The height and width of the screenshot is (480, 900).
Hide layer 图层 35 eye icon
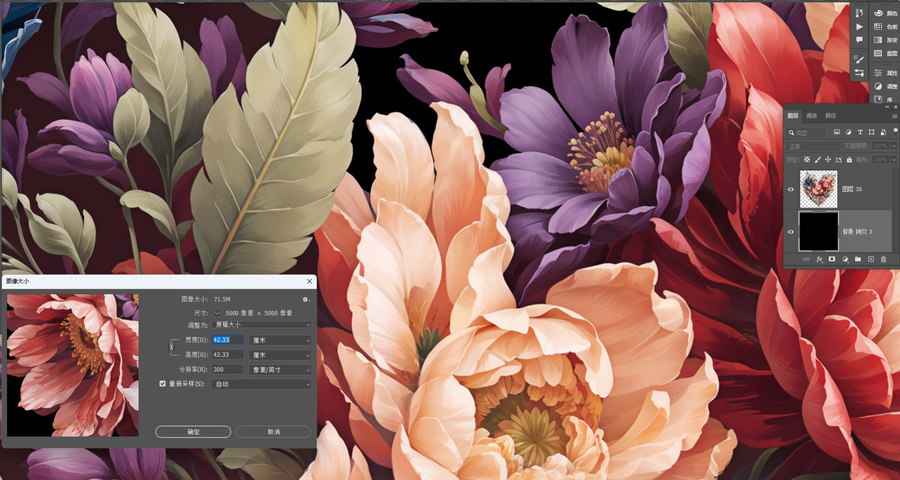[791, 188]
